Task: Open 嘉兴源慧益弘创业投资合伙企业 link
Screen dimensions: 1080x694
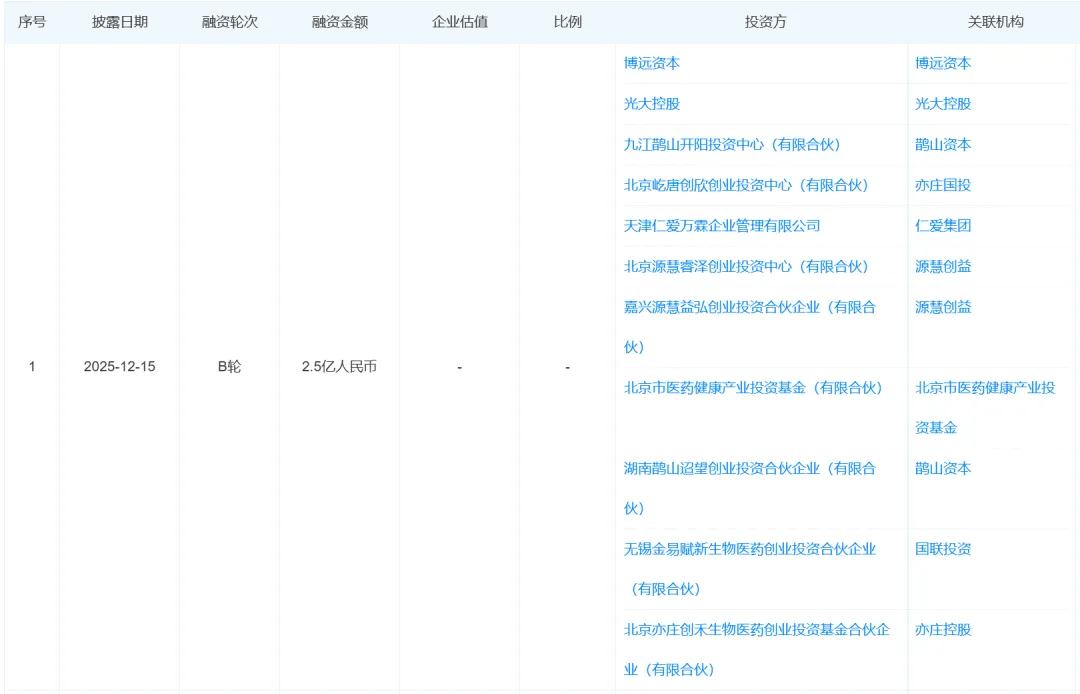Action: click(x=749, y=327)
